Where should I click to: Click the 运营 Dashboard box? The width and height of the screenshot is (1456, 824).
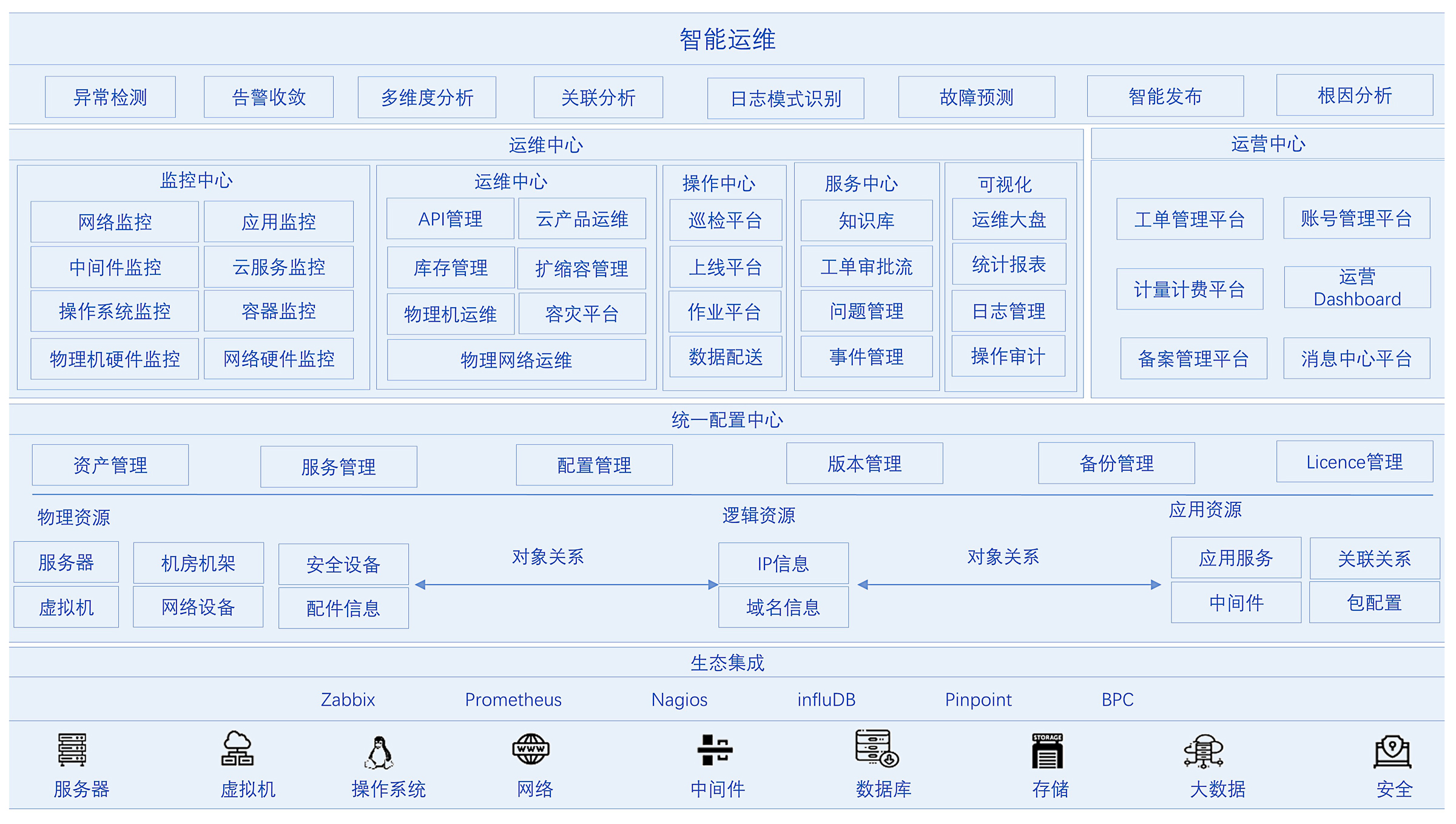(1357, 288)
